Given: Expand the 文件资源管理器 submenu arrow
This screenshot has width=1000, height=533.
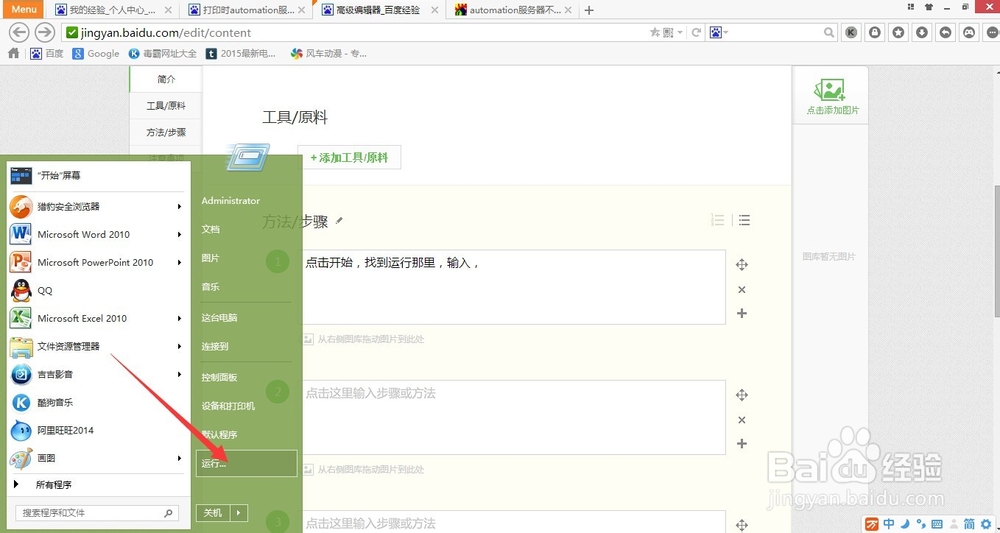Looking at the screenshot, I should pos(179,346).
